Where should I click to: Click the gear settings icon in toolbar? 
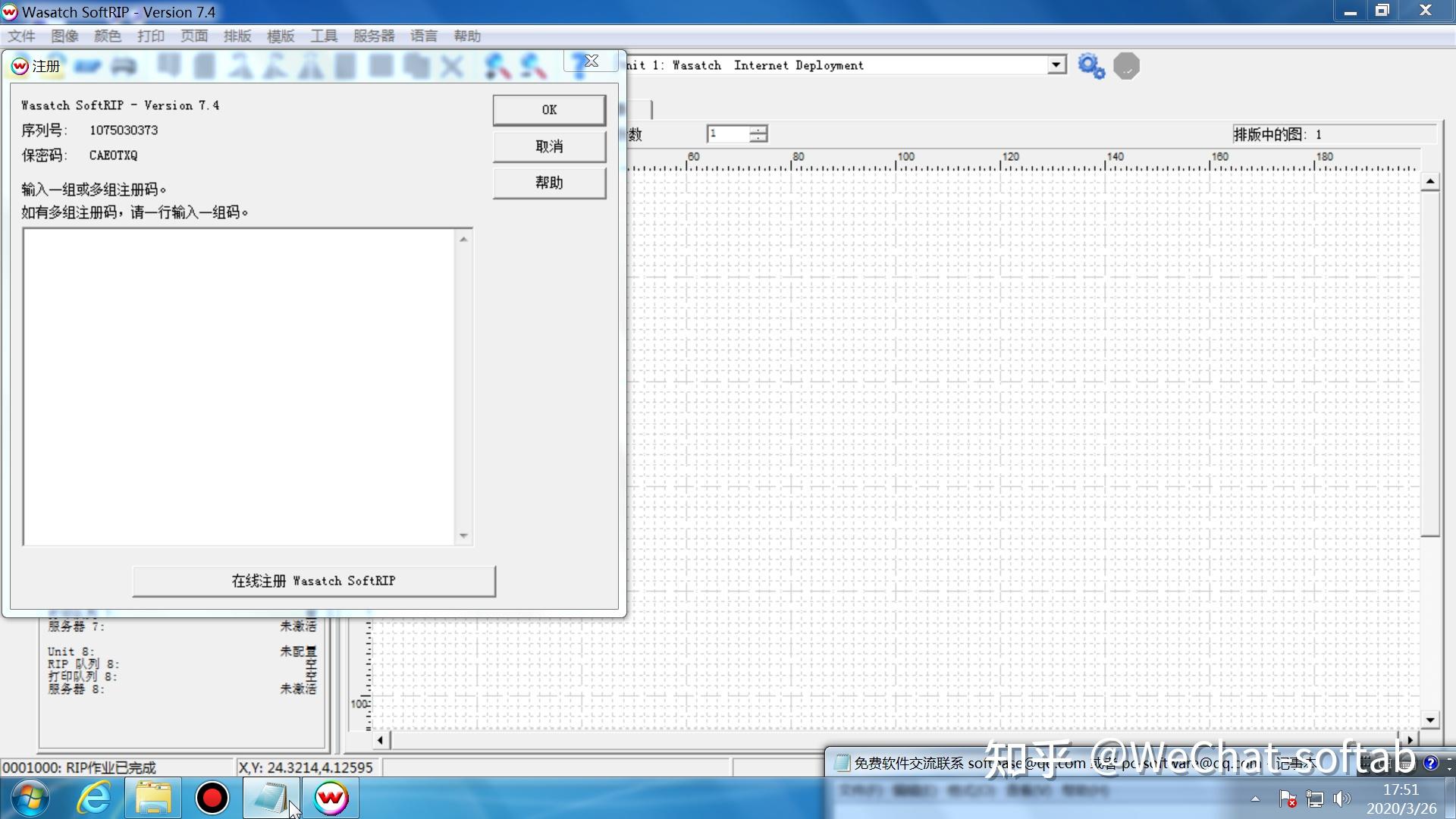(x=1090, y=66)
